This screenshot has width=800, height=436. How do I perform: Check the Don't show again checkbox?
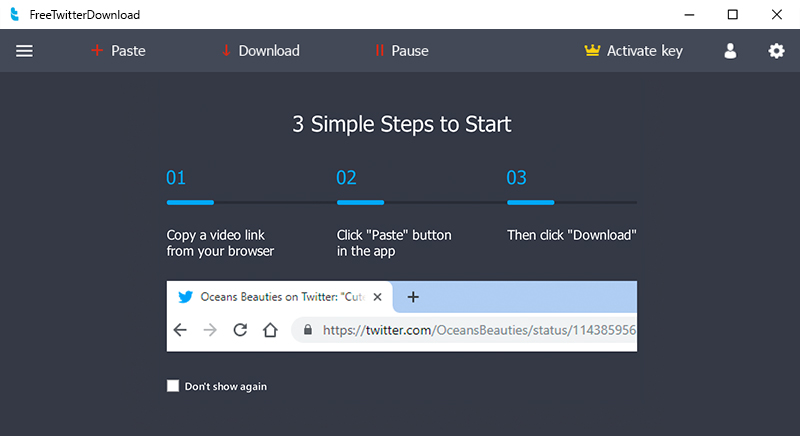173,386
